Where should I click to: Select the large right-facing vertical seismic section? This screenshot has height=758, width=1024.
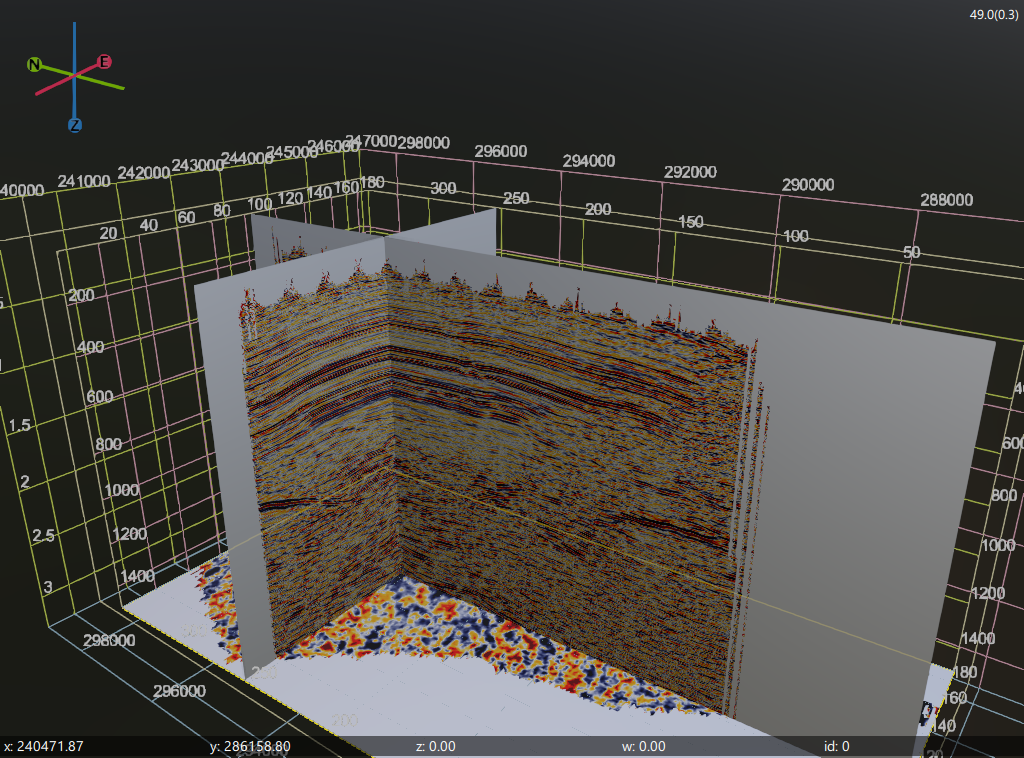[x=560, y=450]
